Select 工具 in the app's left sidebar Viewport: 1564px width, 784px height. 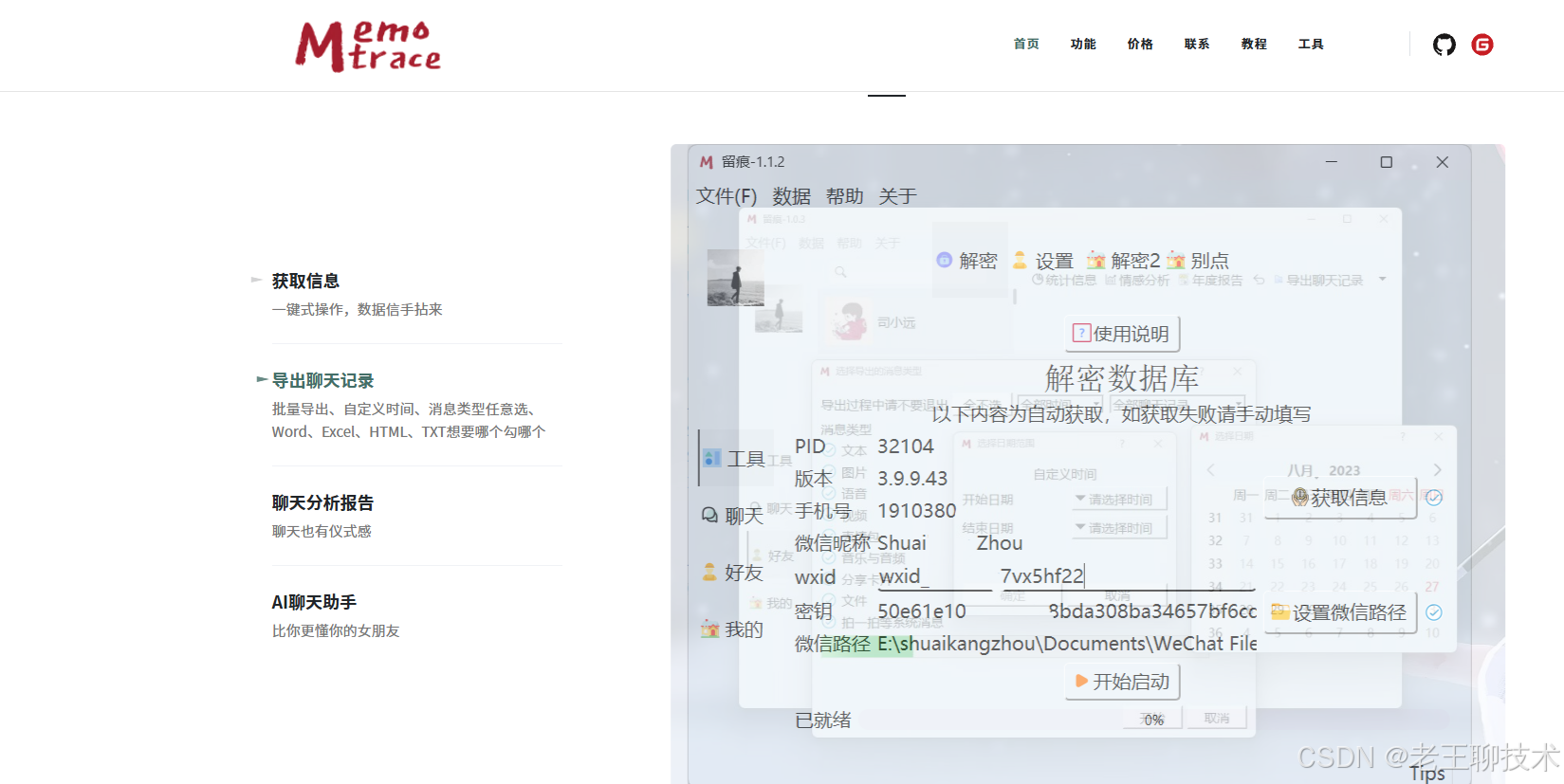click(734, 459)
